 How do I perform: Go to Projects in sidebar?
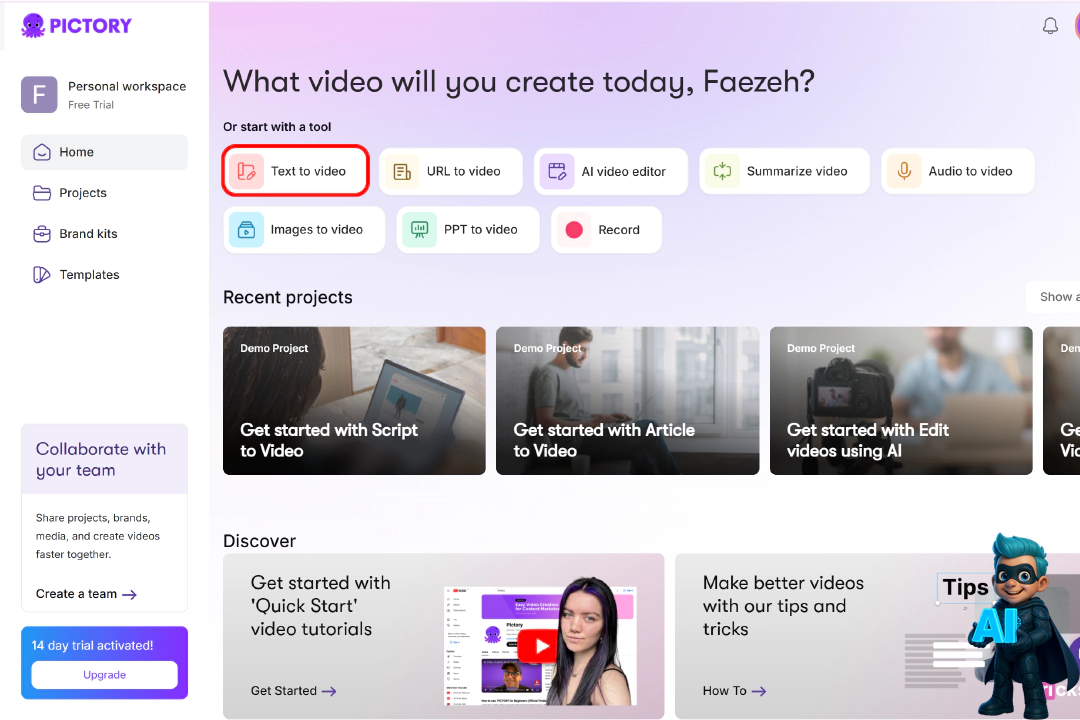83,193
